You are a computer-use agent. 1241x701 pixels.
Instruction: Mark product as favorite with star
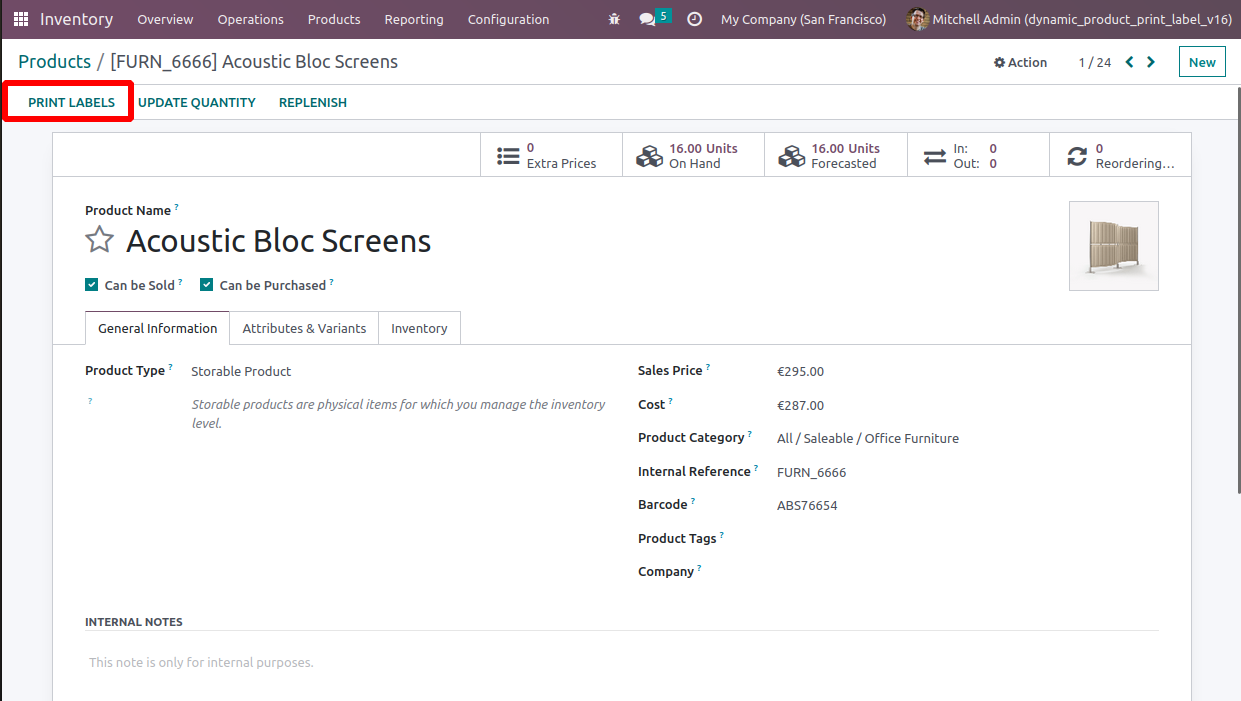pyautogui.click(x=99, y=240)
